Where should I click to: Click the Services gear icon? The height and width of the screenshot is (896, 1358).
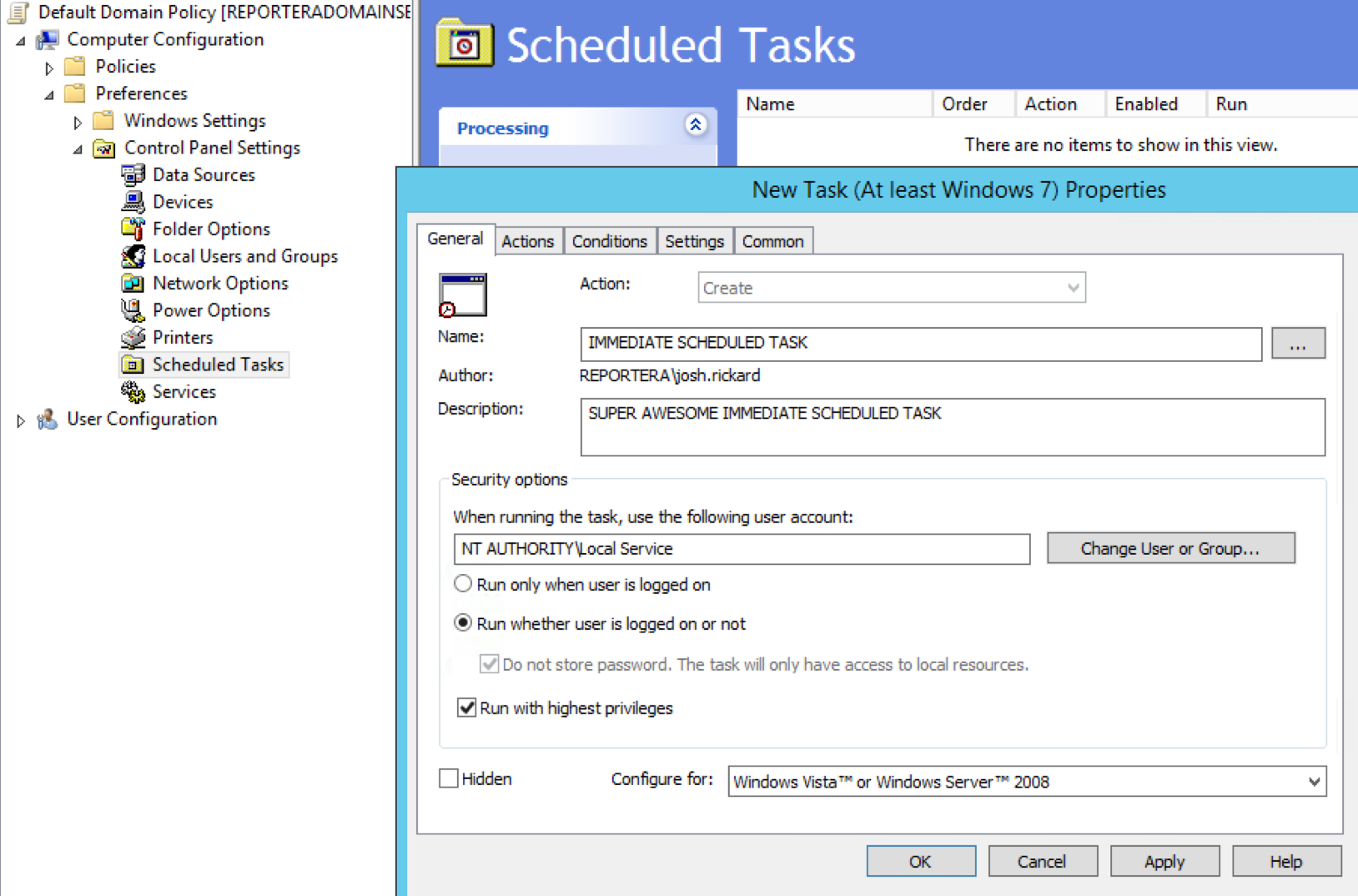click(x=133, y=392)
